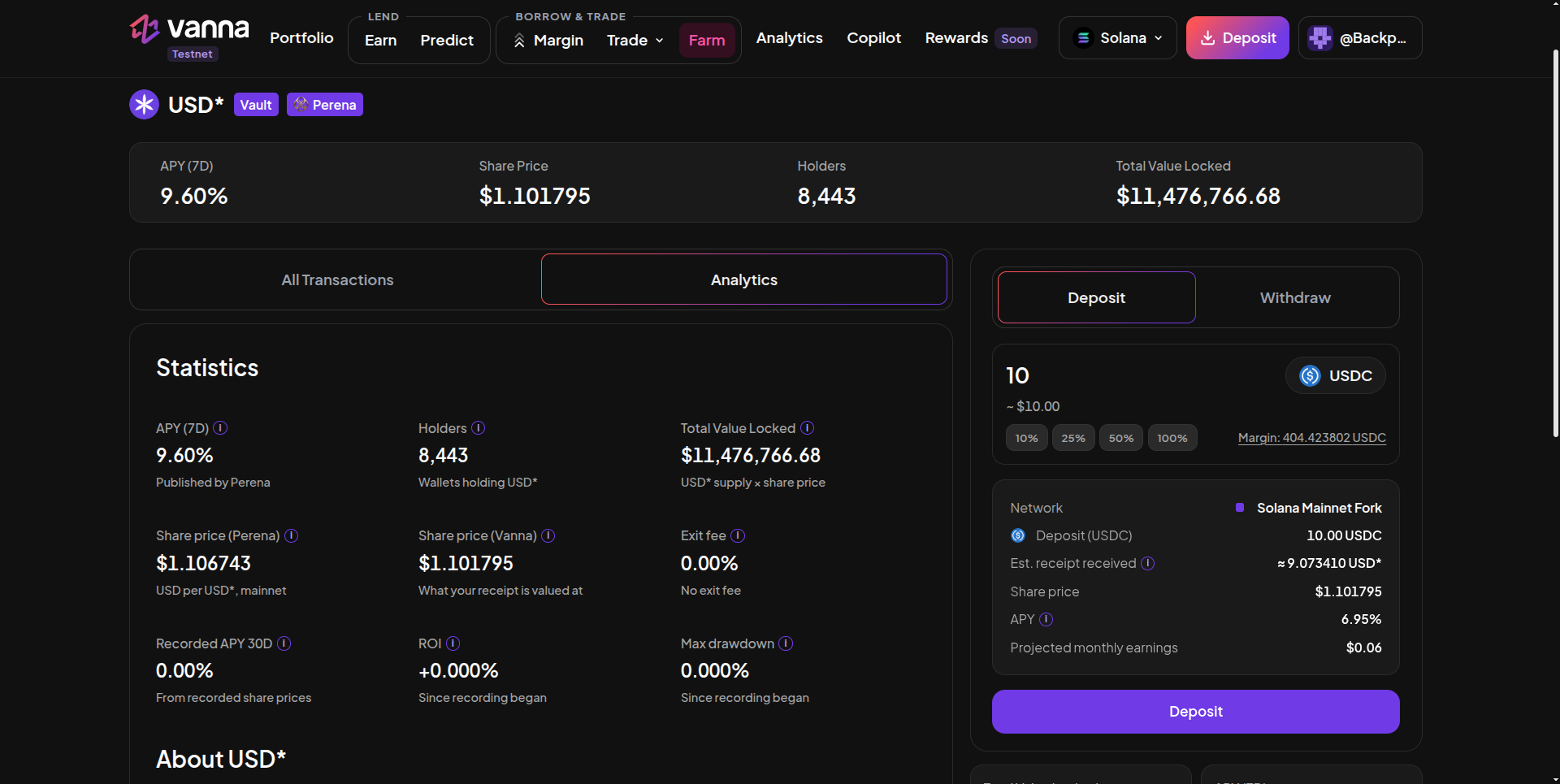Show info tooltip for Holders statistic
1560x784 pixels.
[x=479, y=427]
